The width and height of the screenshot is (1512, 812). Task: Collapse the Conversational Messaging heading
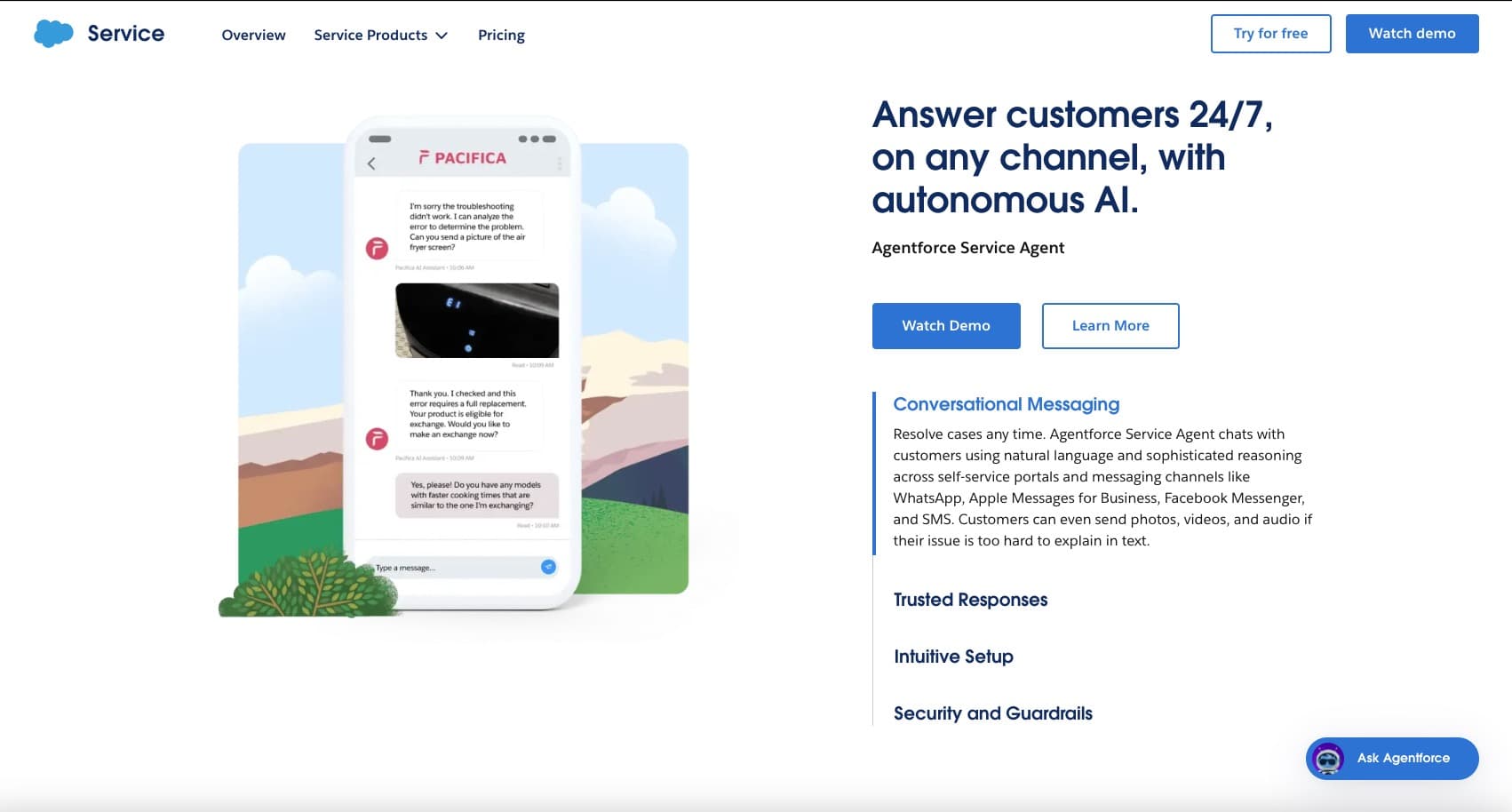(x=1006, y=404)
